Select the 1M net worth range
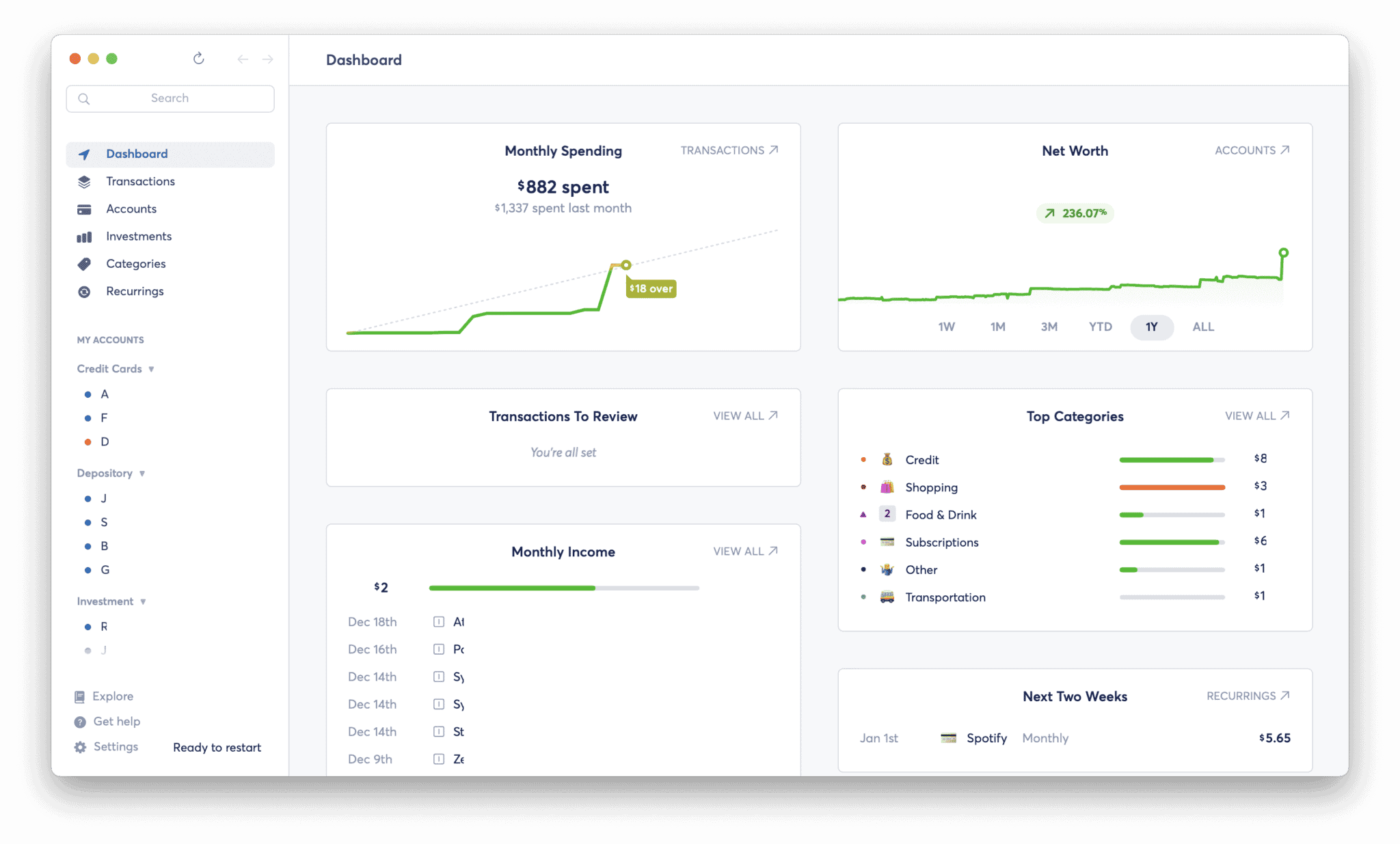The width and height of the screenshot is (1400, 844). (997, 327)
